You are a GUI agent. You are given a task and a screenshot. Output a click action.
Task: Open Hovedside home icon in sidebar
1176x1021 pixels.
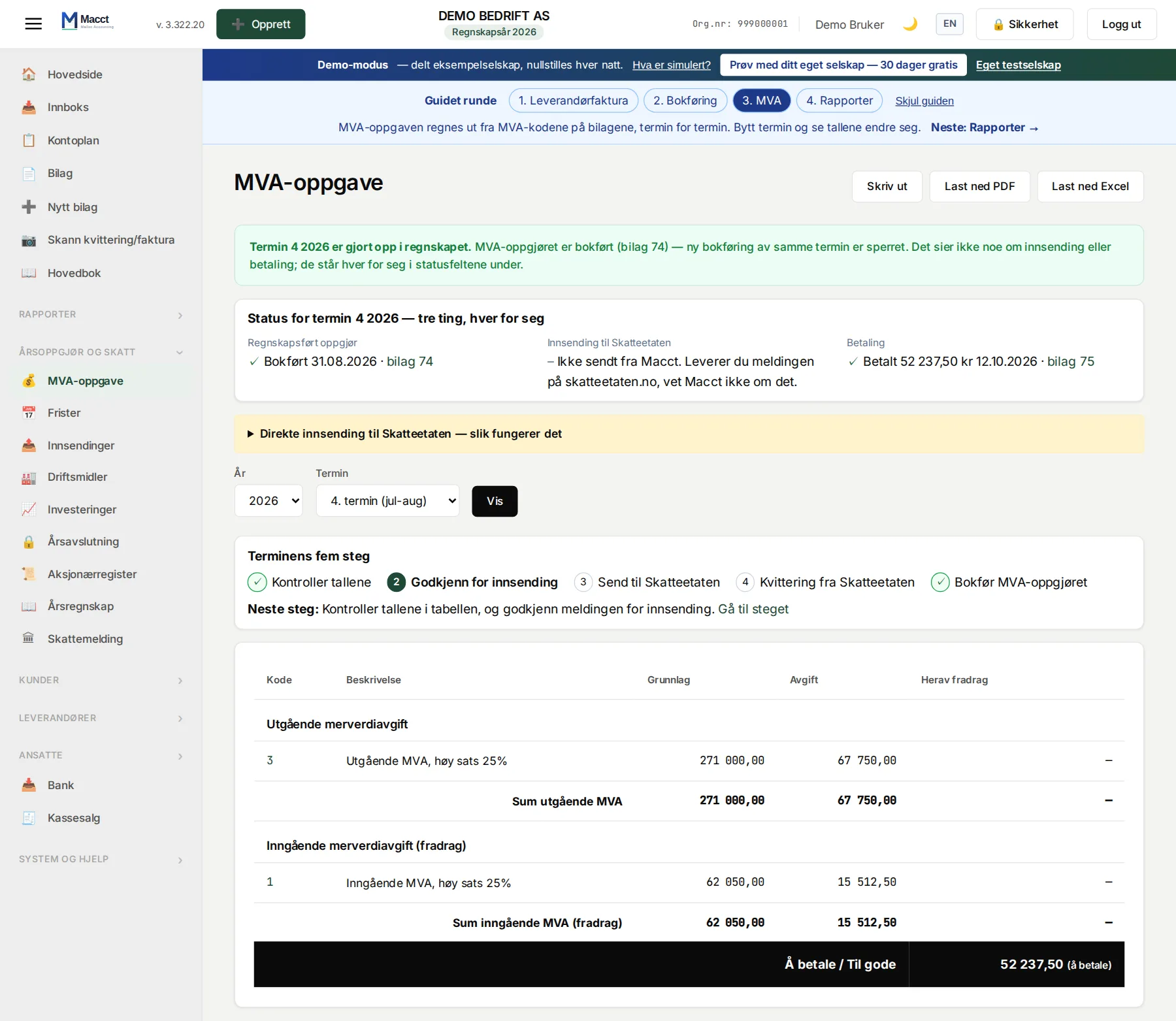coord(29,74)
